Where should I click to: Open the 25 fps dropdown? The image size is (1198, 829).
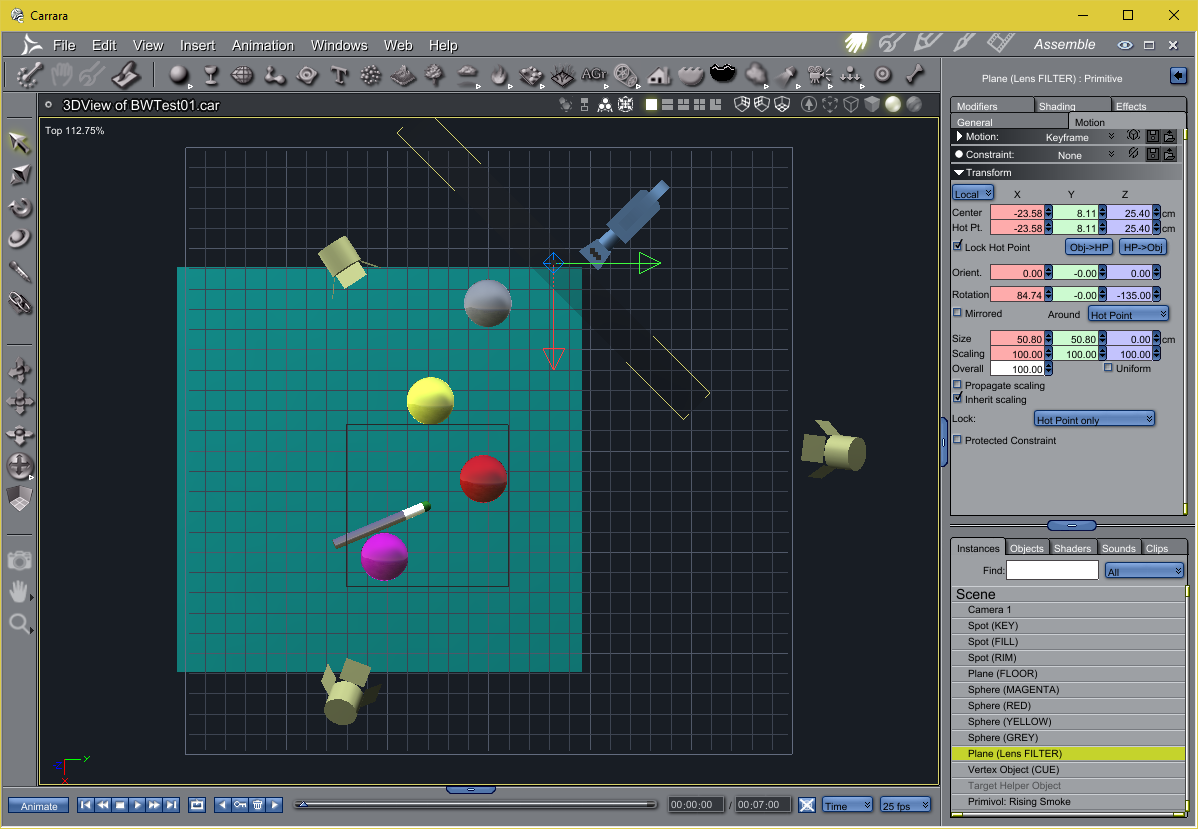coord(905,805)
